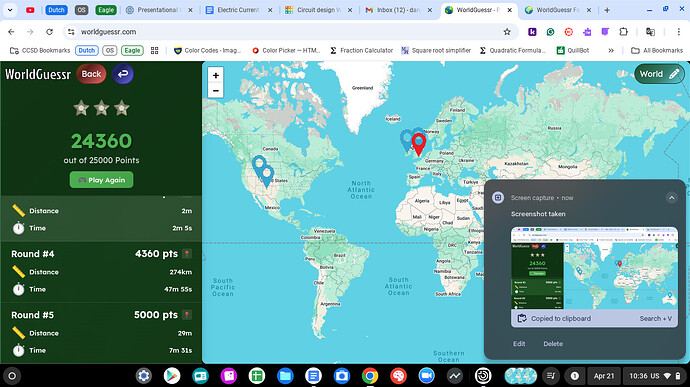Switch to the second WorldGuessr tab

tap(557, 10)
